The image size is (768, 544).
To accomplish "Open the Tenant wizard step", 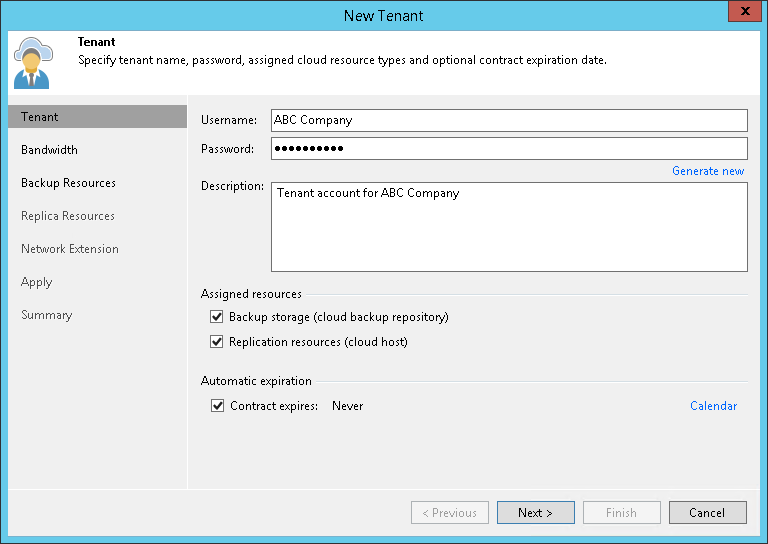I will click(40, 117).
